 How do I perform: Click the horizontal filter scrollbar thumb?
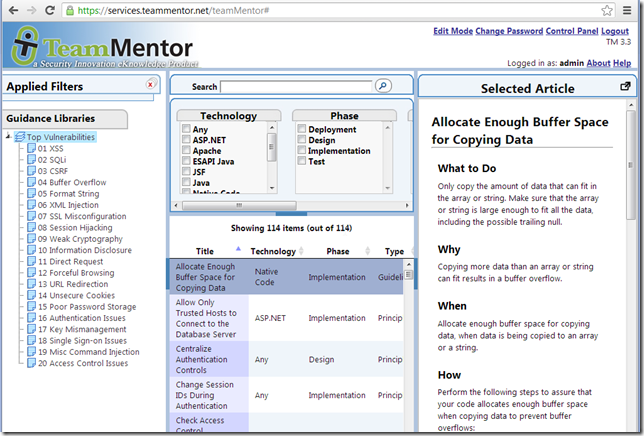tap(239, 205)
